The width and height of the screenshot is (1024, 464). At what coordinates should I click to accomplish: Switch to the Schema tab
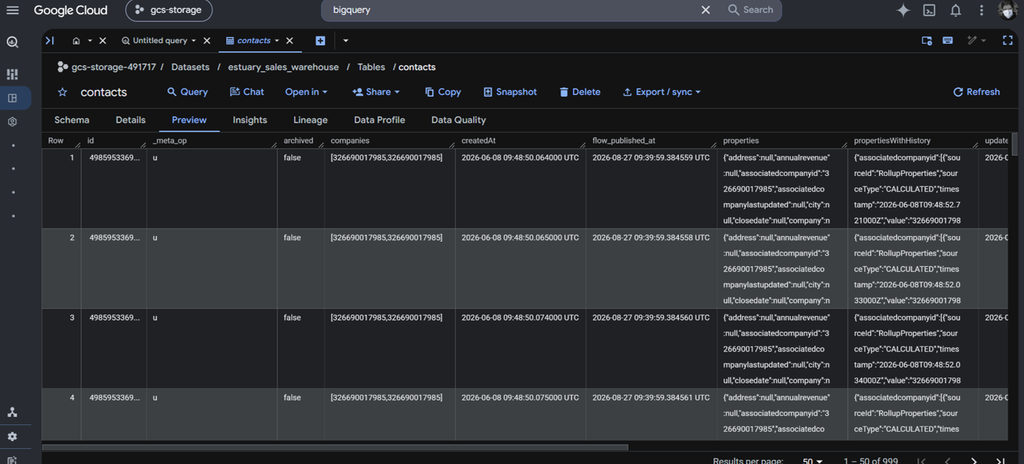coord(72,120)
